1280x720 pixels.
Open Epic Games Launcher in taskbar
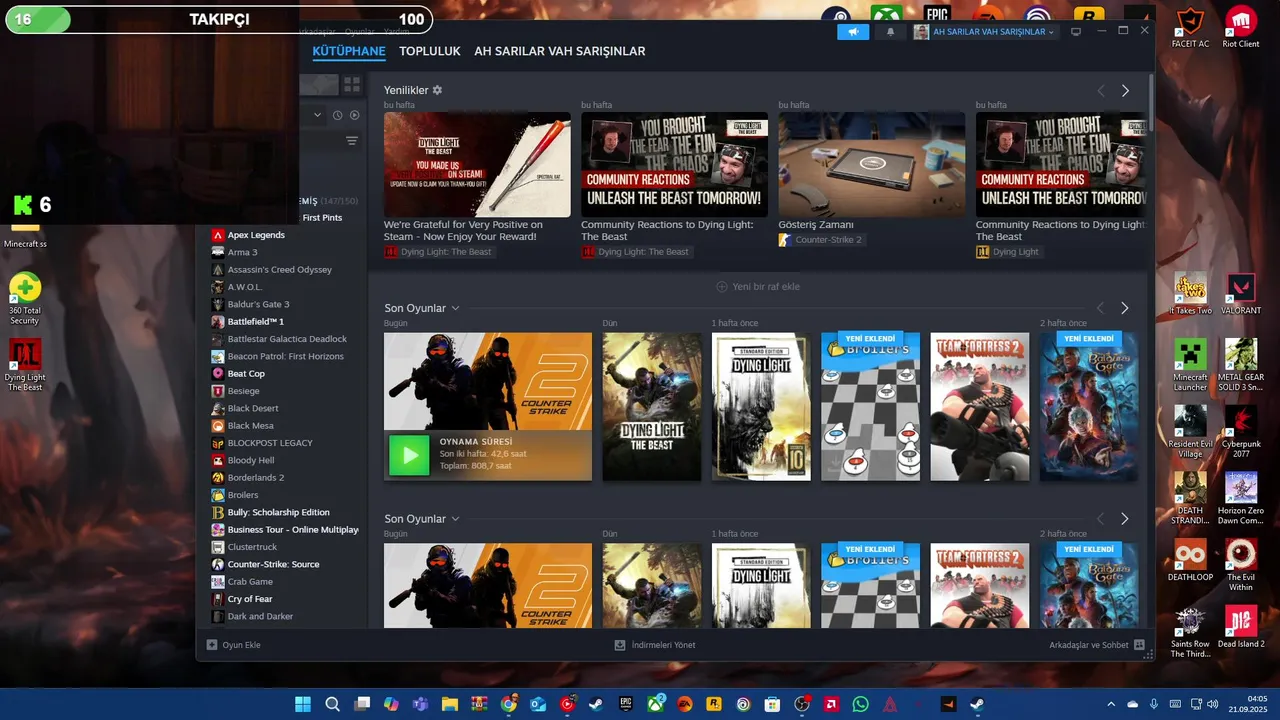click(626, 704)
